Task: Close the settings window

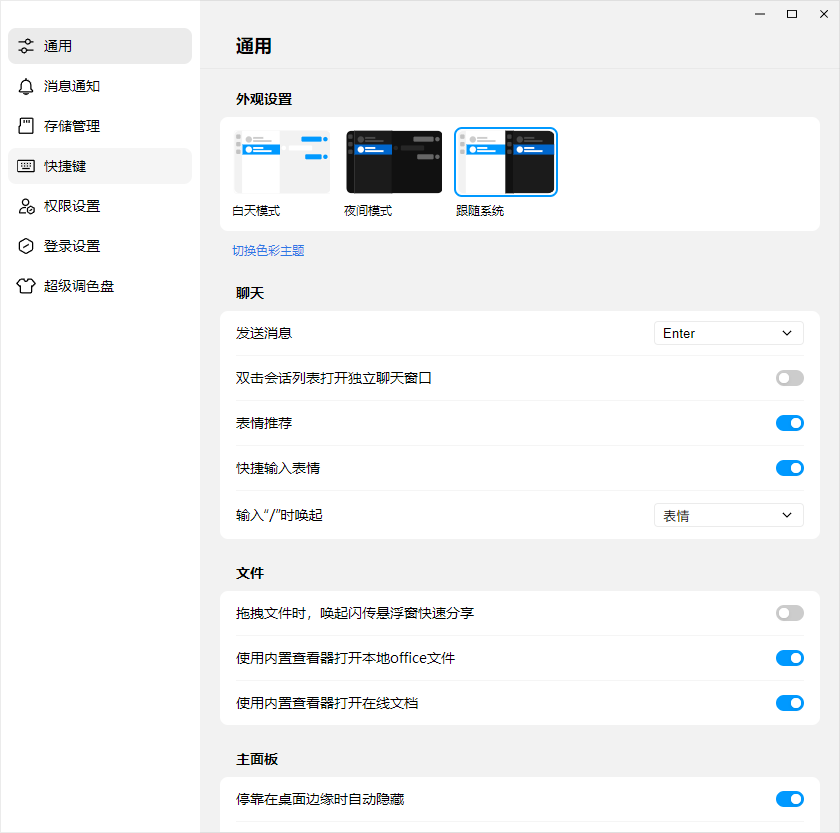Action: (x=824, y=14)
